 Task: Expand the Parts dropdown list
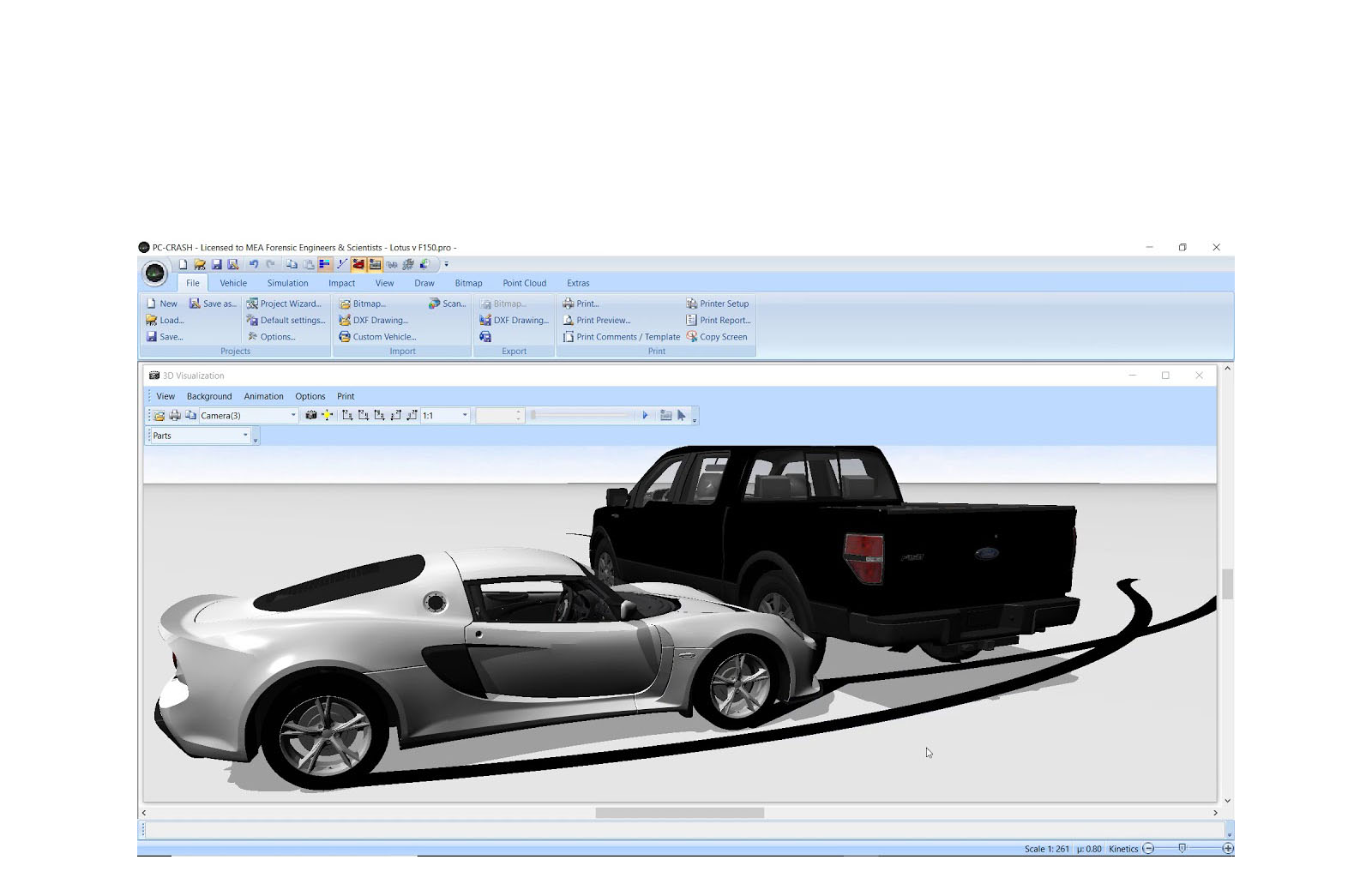(x=245, y=436)
